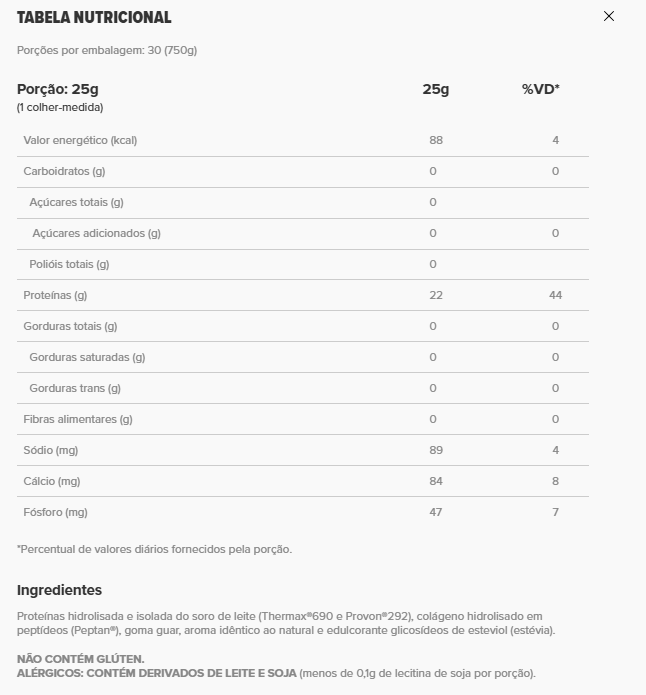Click the NÃO CONTÉM GLÚTEN notice
Image resolution: width=646 pixels, height=695 pixels.
point(81,659)
